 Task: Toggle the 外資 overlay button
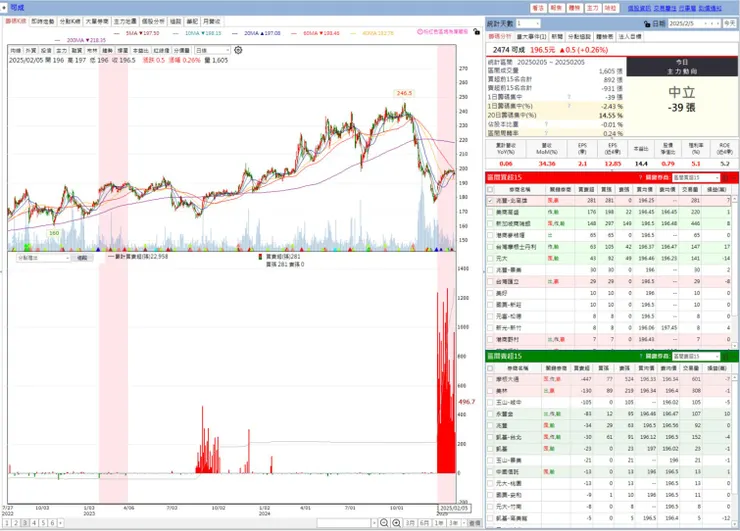tap(31, 50)
